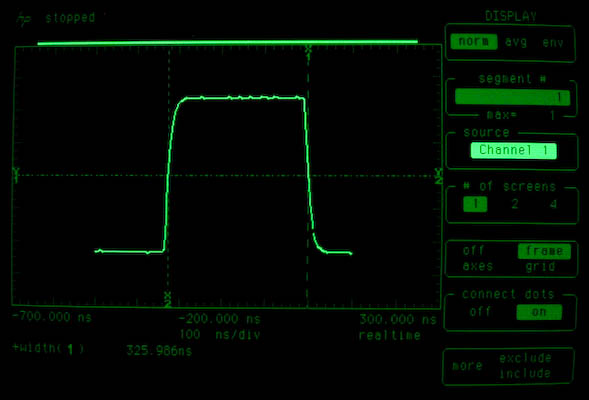Select avg display mode
Viewport: 589px width, 400px height.
[x=516, y=42]
